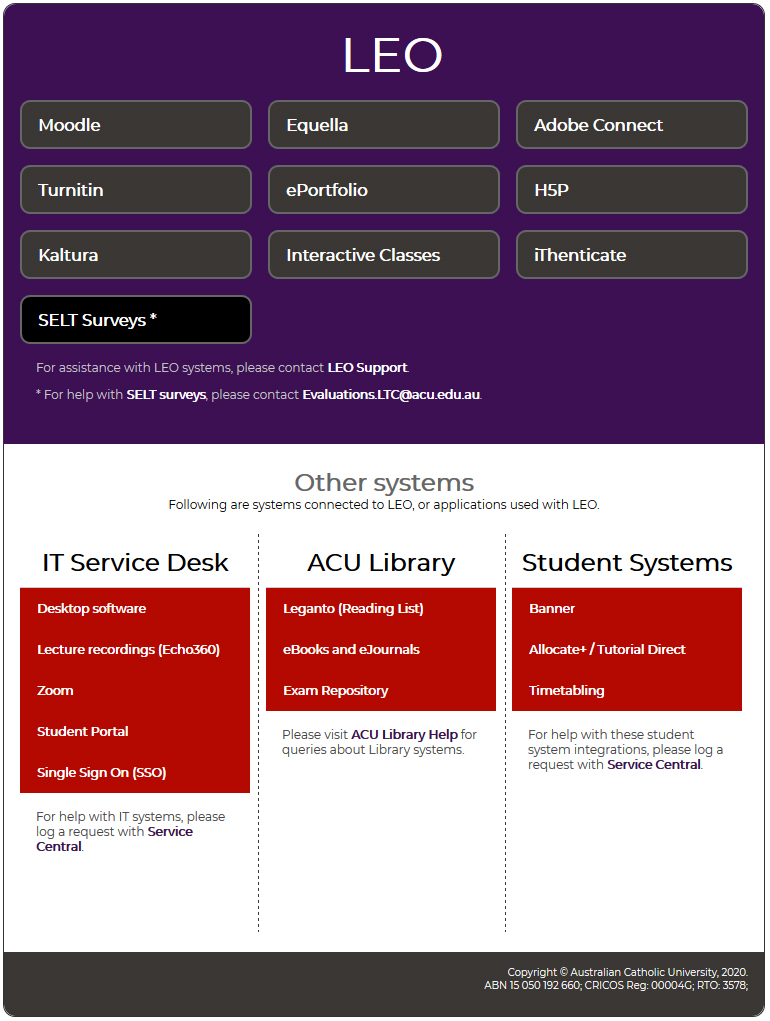Go to Kaltura

point(135,255)
